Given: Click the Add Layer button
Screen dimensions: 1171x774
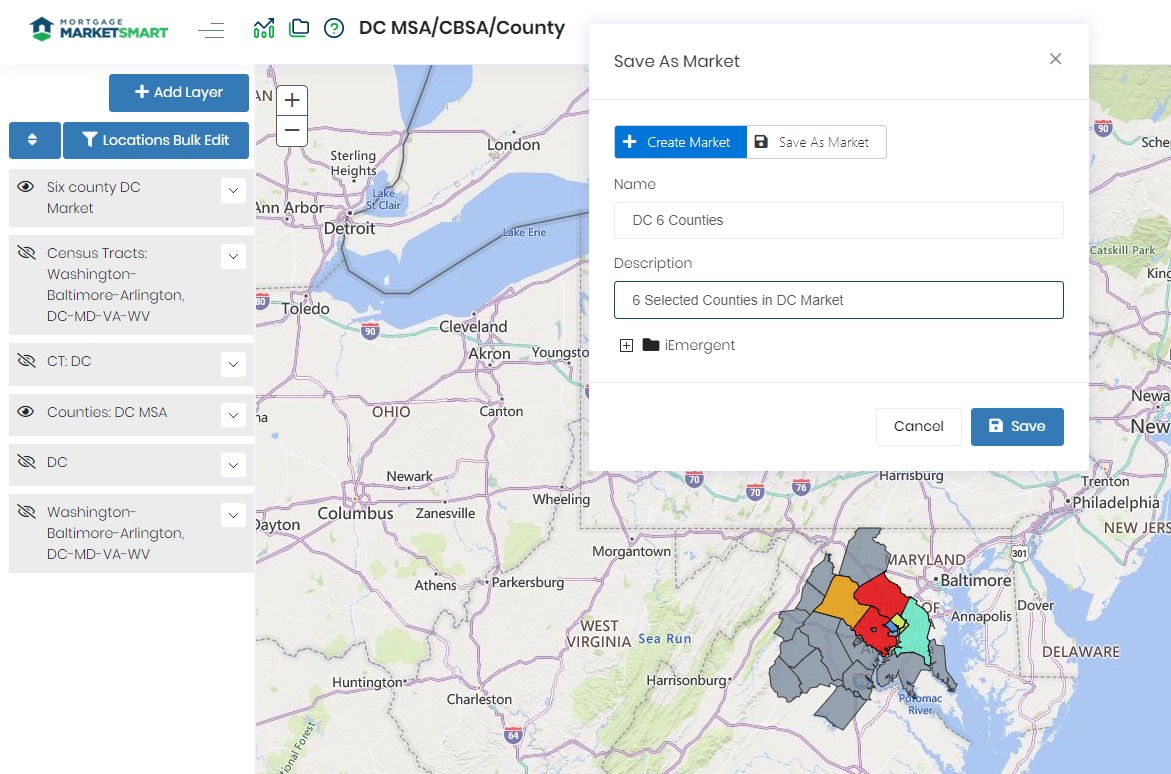Looking at the screenshot, I should point(178,93).
